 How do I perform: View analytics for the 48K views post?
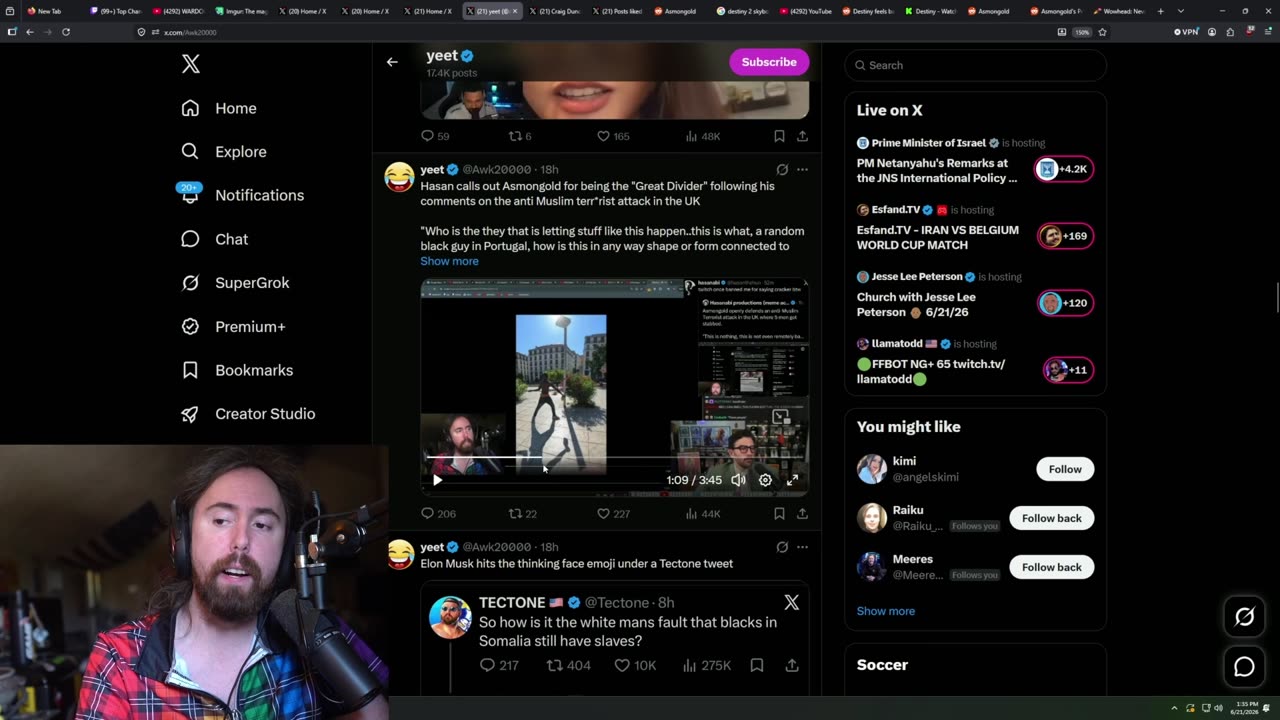(703, 136)
